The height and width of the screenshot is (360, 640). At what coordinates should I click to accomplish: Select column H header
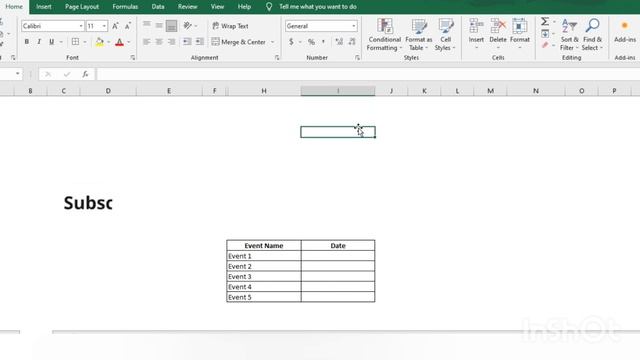[x=264, y=91]
